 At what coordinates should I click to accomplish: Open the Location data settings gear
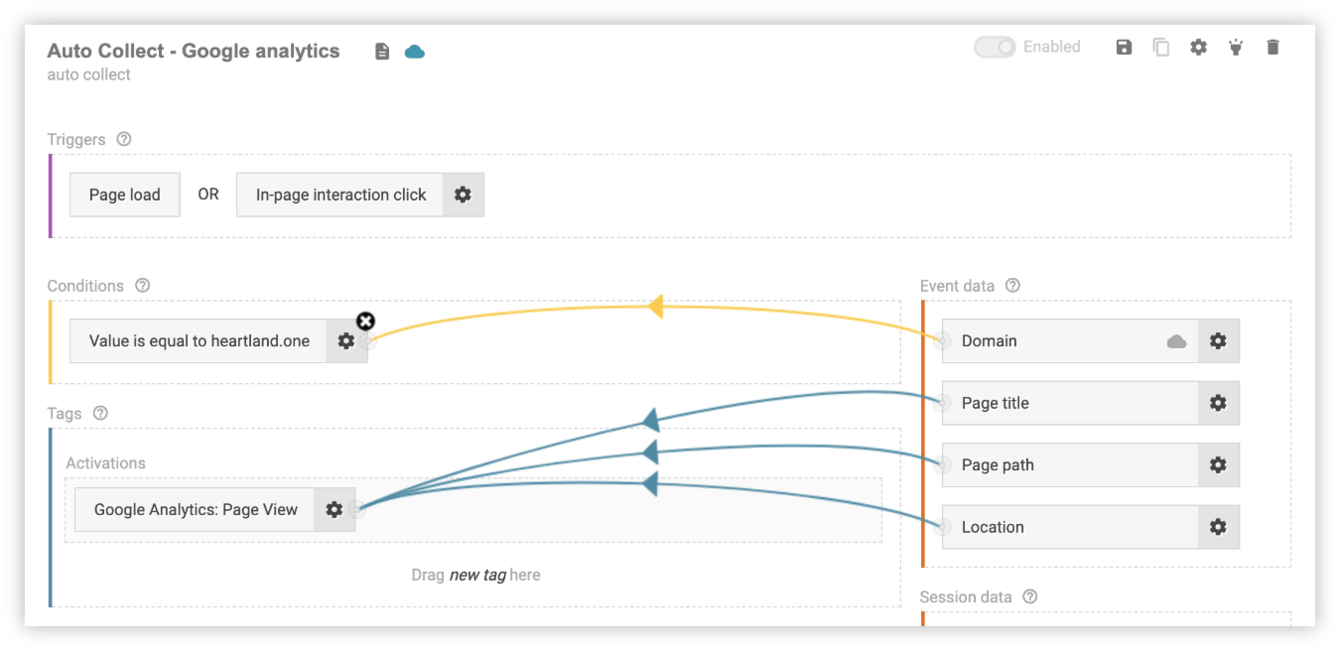click(x=1218, y=527)
